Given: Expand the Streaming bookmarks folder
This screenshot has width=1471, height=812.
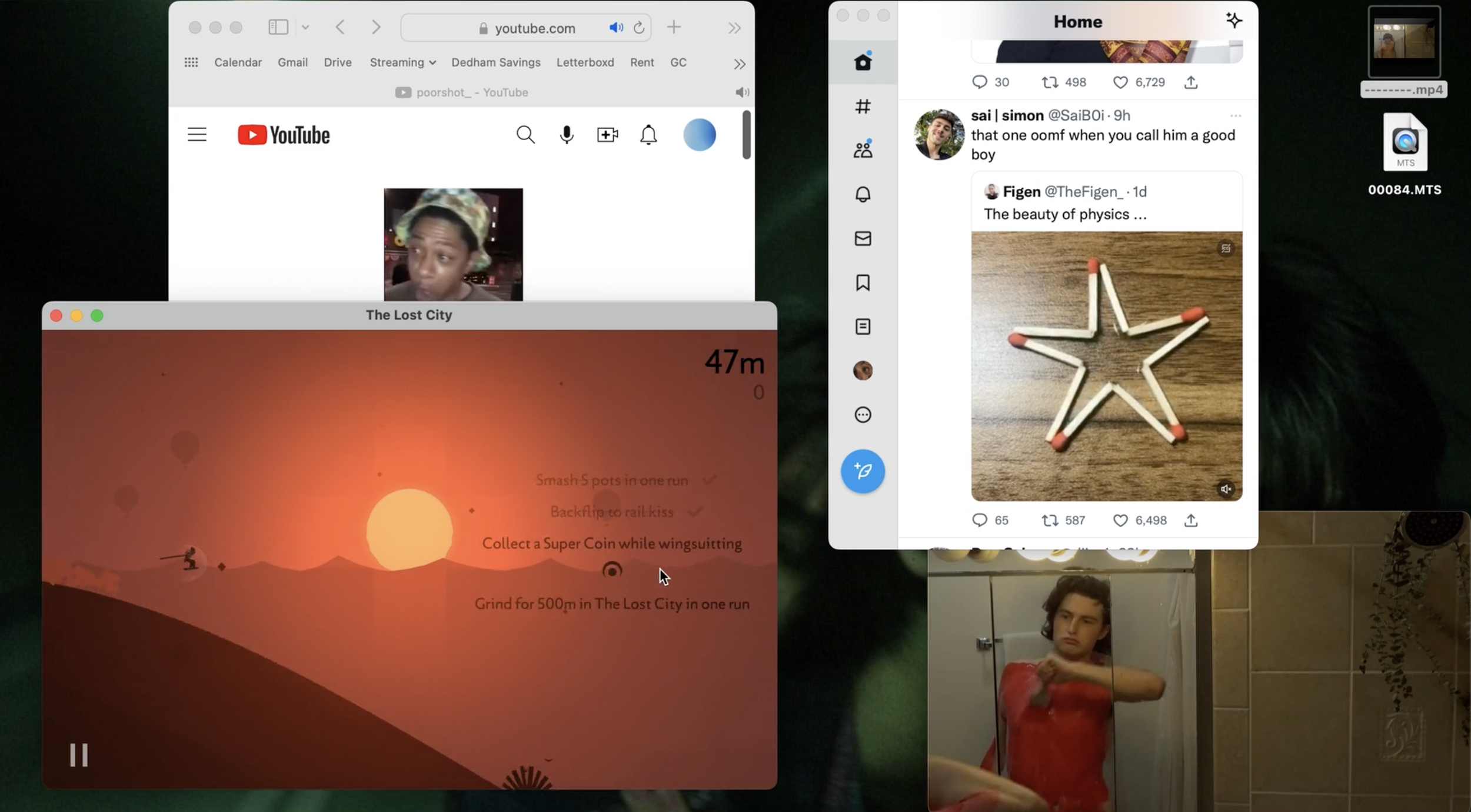Looking at the screenshot, I should (402, 62).
